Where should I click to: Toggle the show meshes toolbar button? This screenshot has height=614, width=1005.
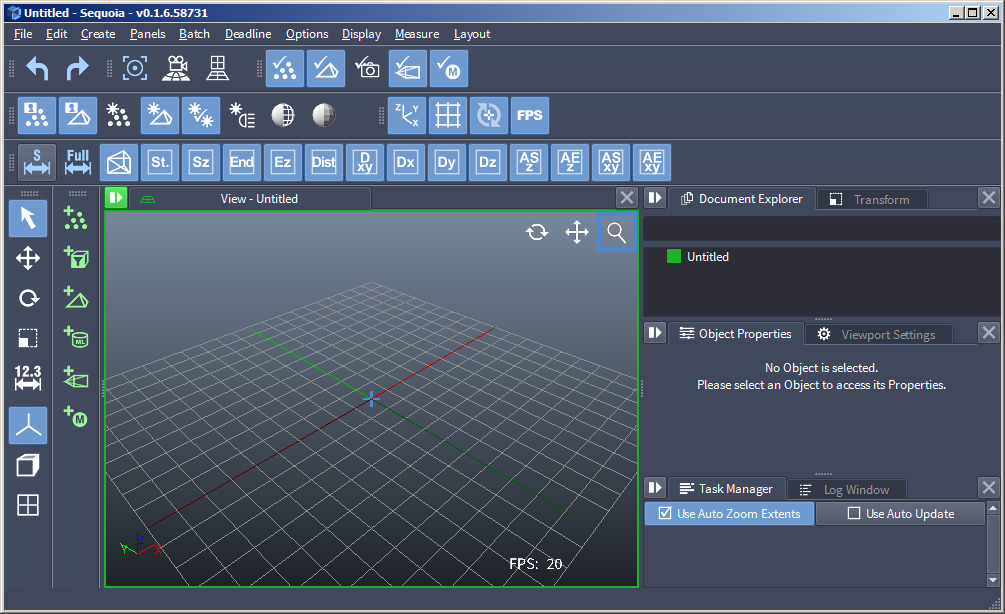326,69
